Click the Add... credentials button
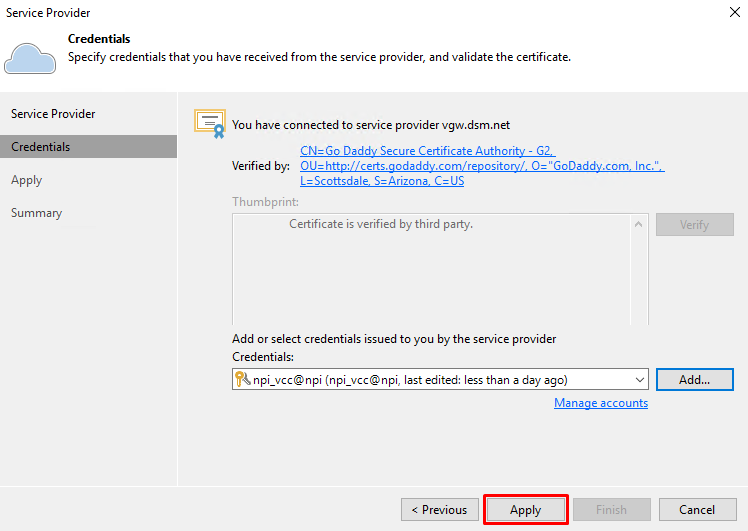This screenshot has width=748, height=531. [x=695, y=379]
